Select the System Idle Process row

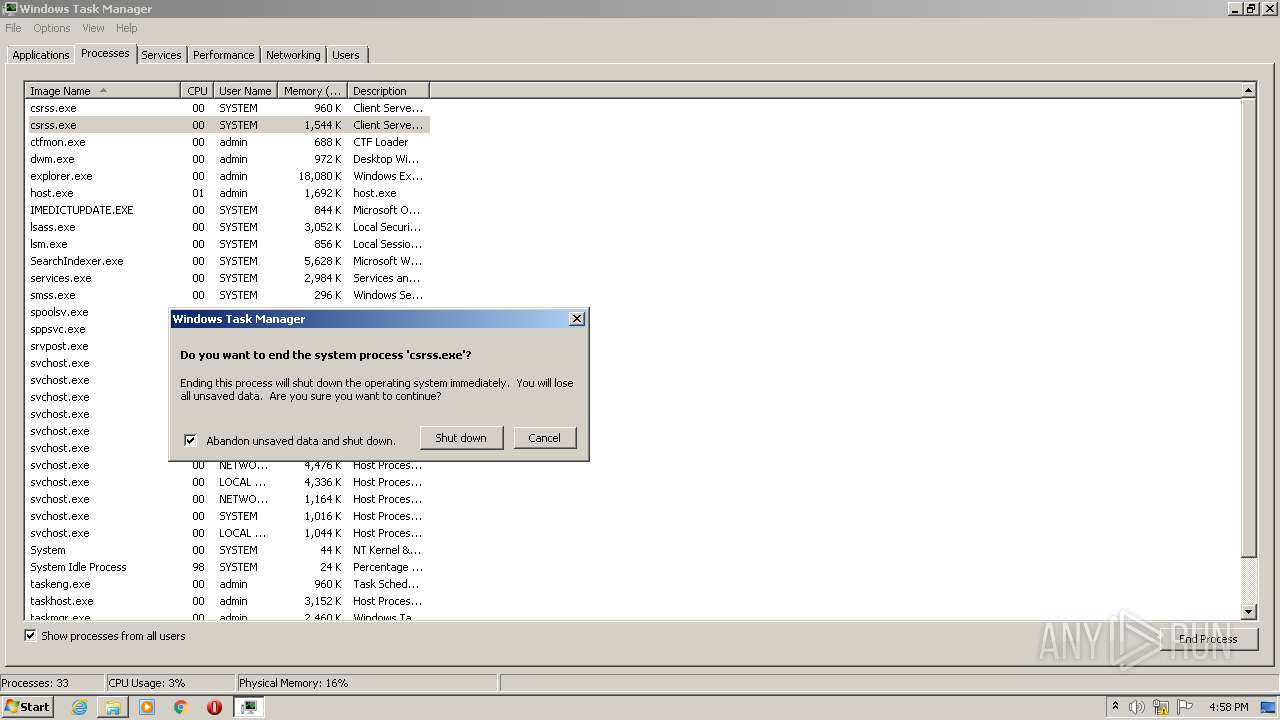(x=228, y=567)
